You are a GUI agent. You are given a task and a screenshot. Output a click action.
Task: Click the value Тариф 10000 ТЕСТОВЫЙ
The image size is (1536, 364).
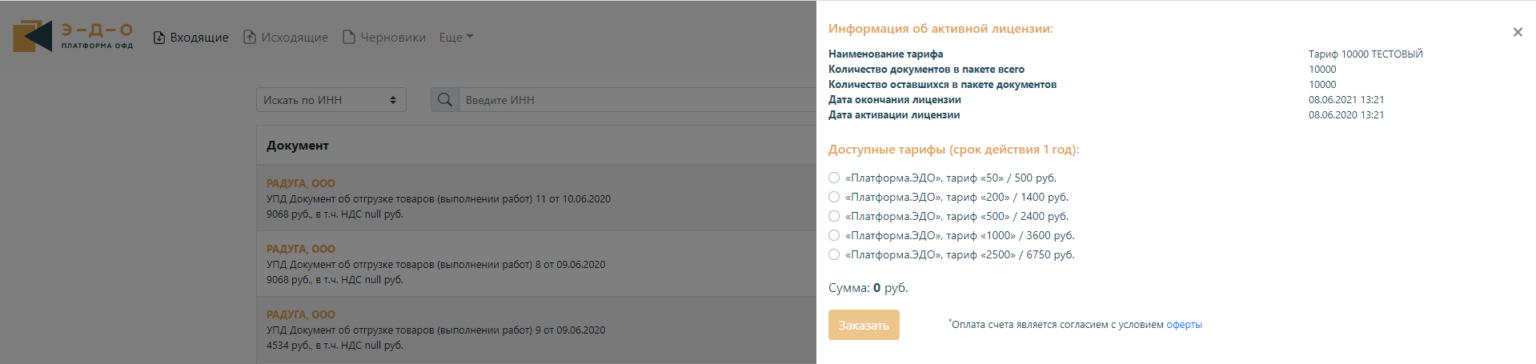pyautogui.click(x=1365, y=54)
